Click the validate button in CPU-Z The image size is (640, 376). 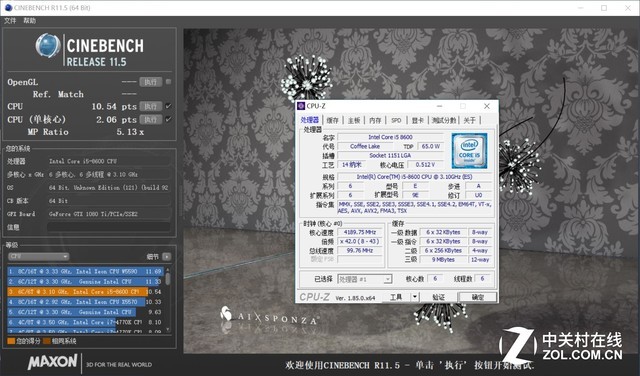[x=439, y=297]
